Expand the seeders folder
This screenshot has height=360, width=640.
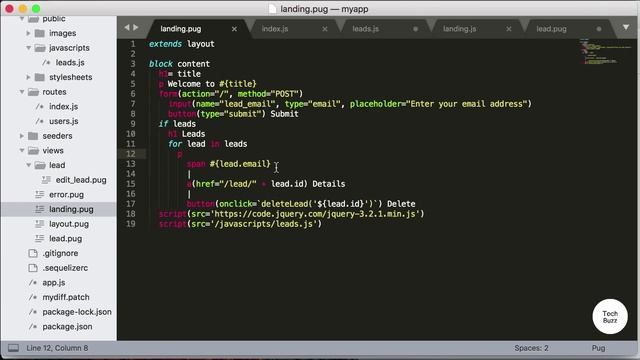click(x=22, y=136)
